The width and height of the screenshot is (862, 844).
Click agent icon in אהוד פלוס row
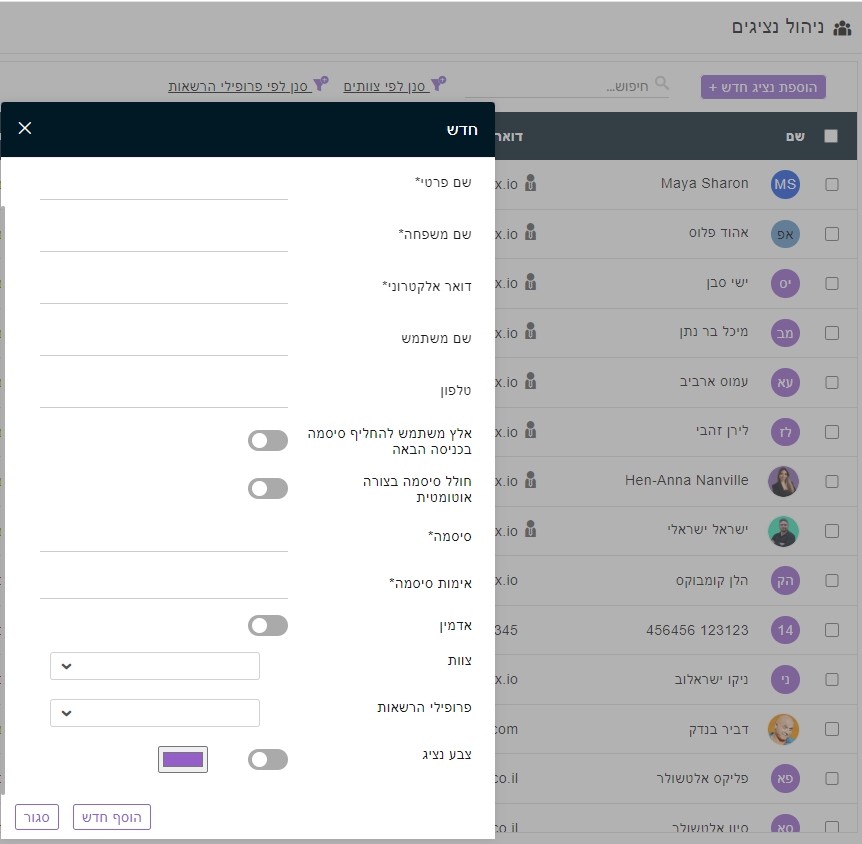530,233
